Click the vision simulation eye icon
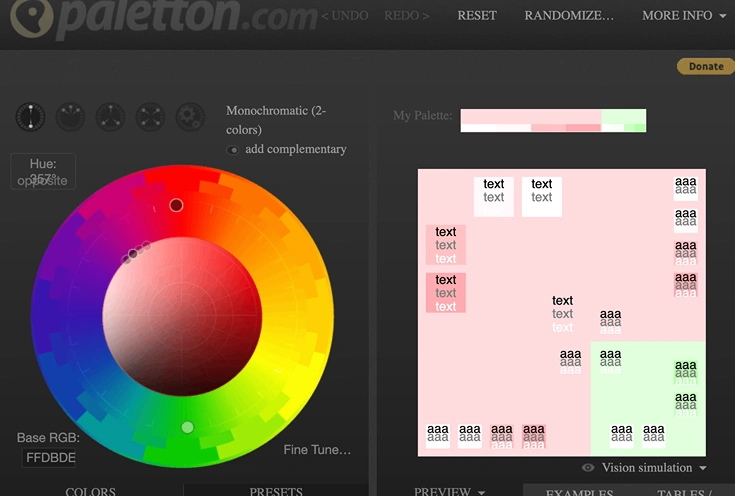735x496 pixels. pyautogui.click(x=588, y=468)
